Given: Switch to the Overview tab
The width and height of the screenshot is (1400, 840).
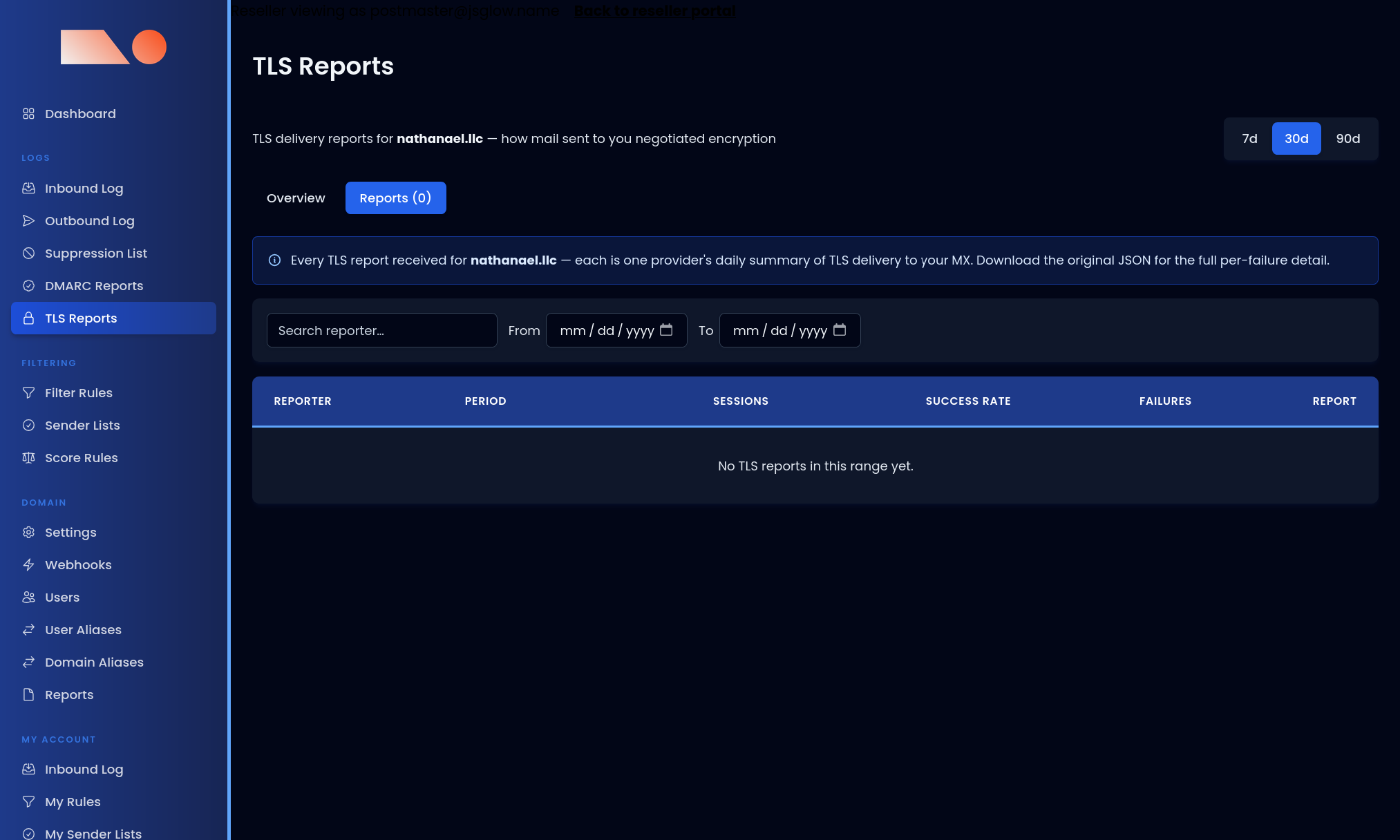Looking at the screenshot, I should coord(296,198).
